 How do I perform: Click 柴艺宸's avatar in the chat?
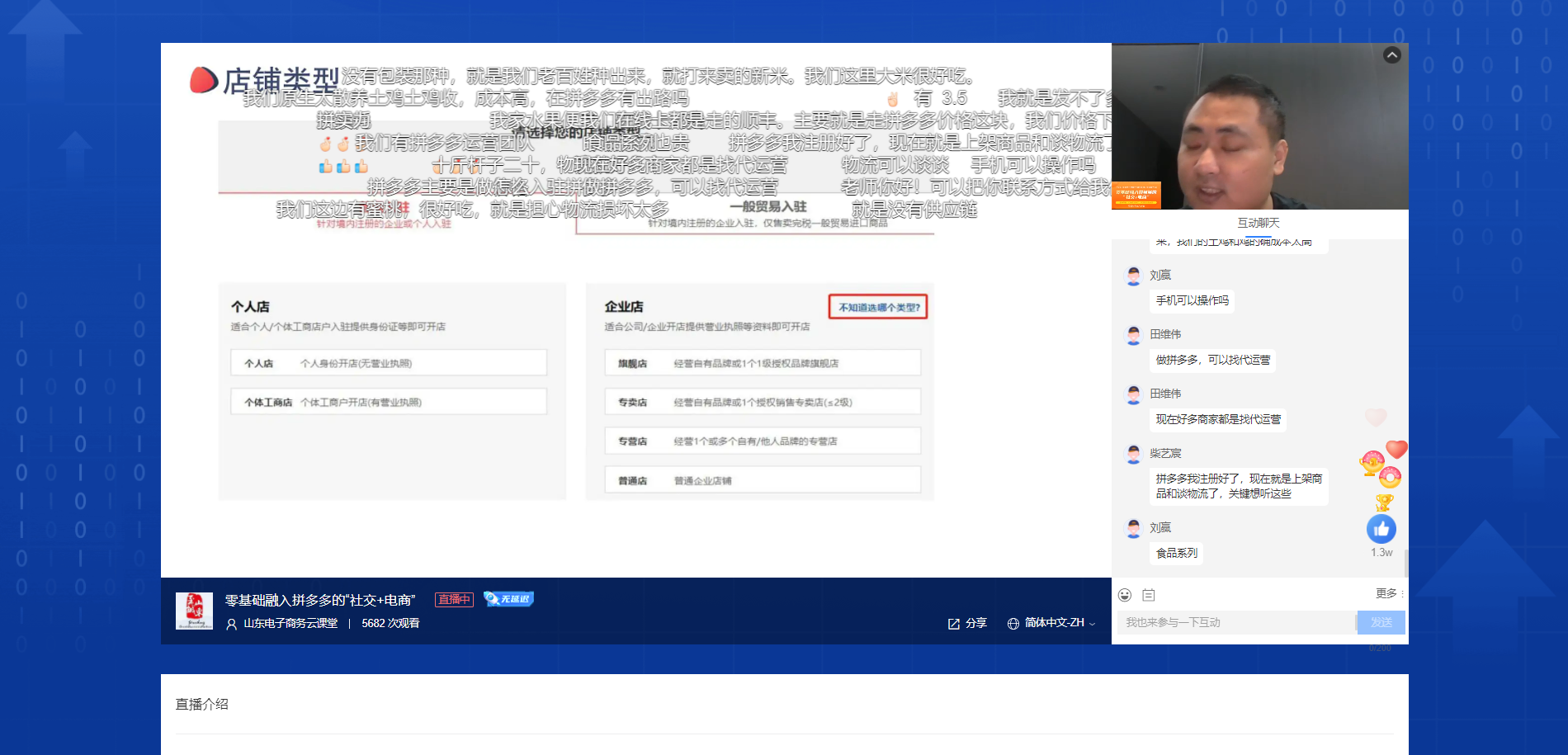(x=1134, y=454)
